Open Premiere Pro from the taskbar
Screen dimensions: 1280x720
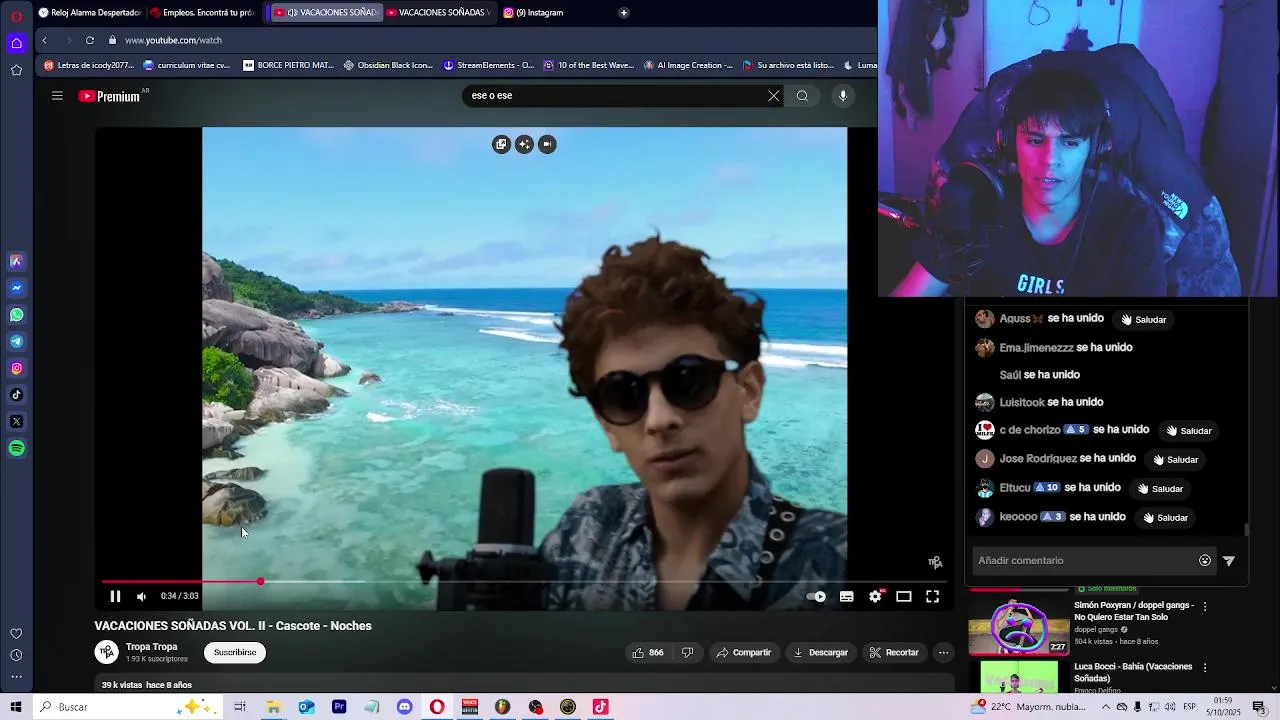click(339, 707)
